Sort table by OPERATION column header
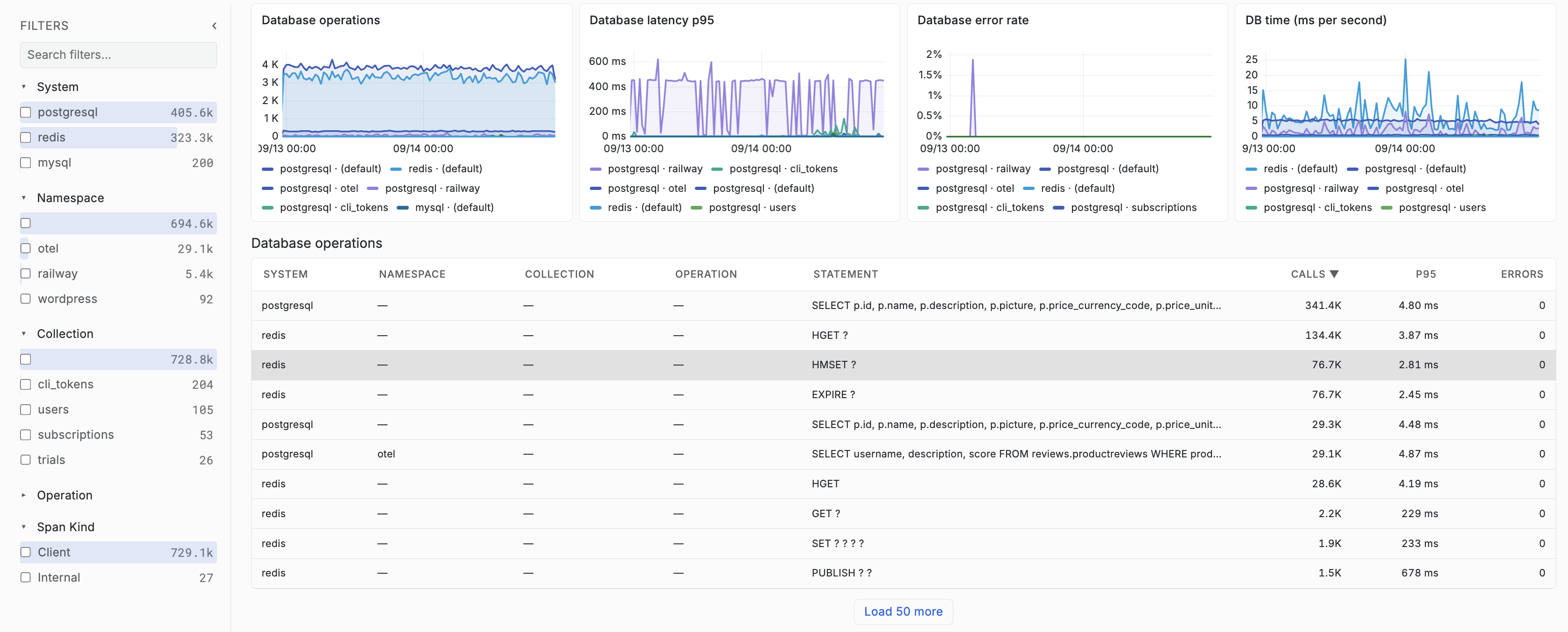1568x632 pixels. click(706, 274)
